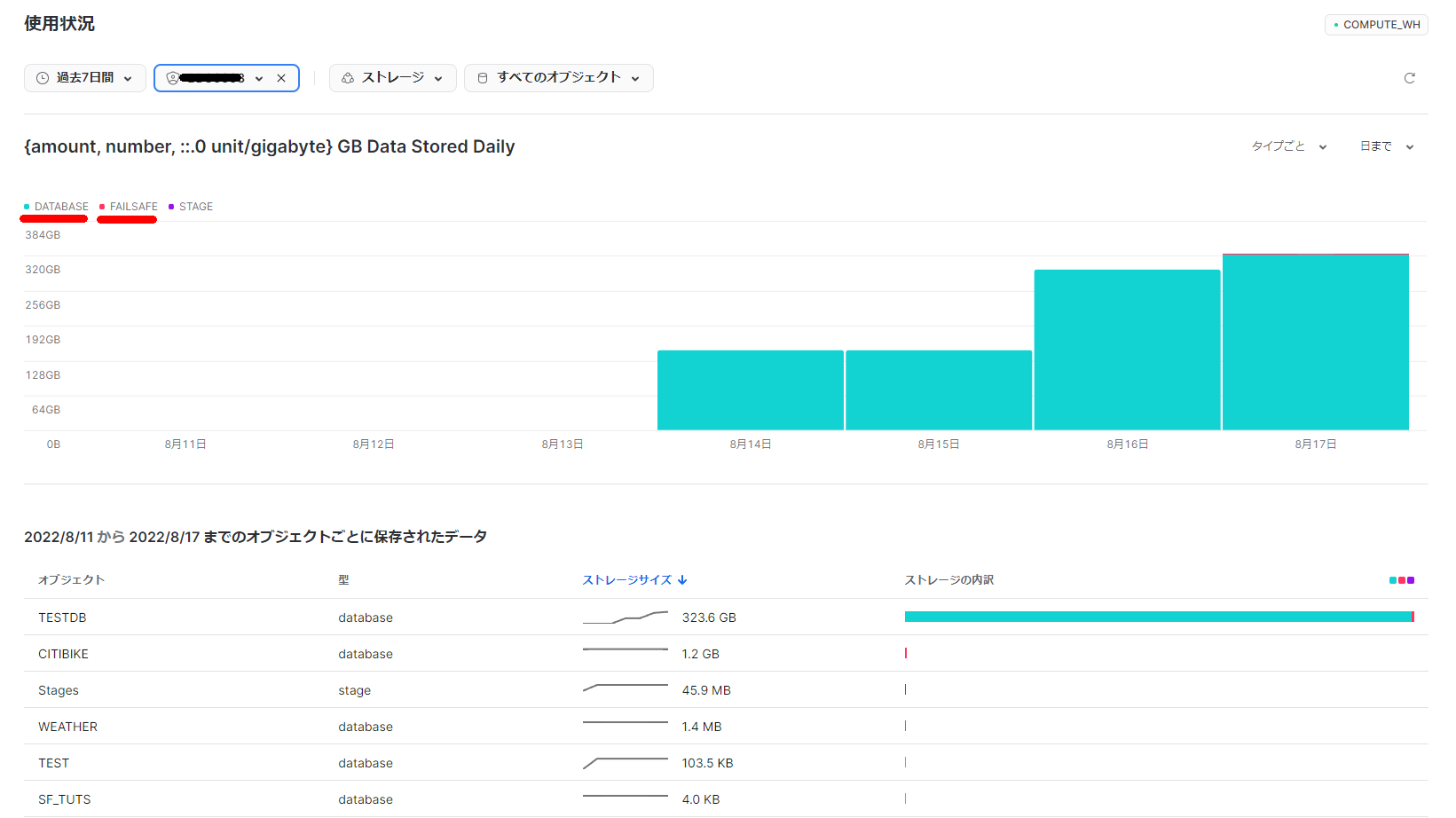Click the 4.0 KB size value

pyautogui.click(x=701, y=799)
